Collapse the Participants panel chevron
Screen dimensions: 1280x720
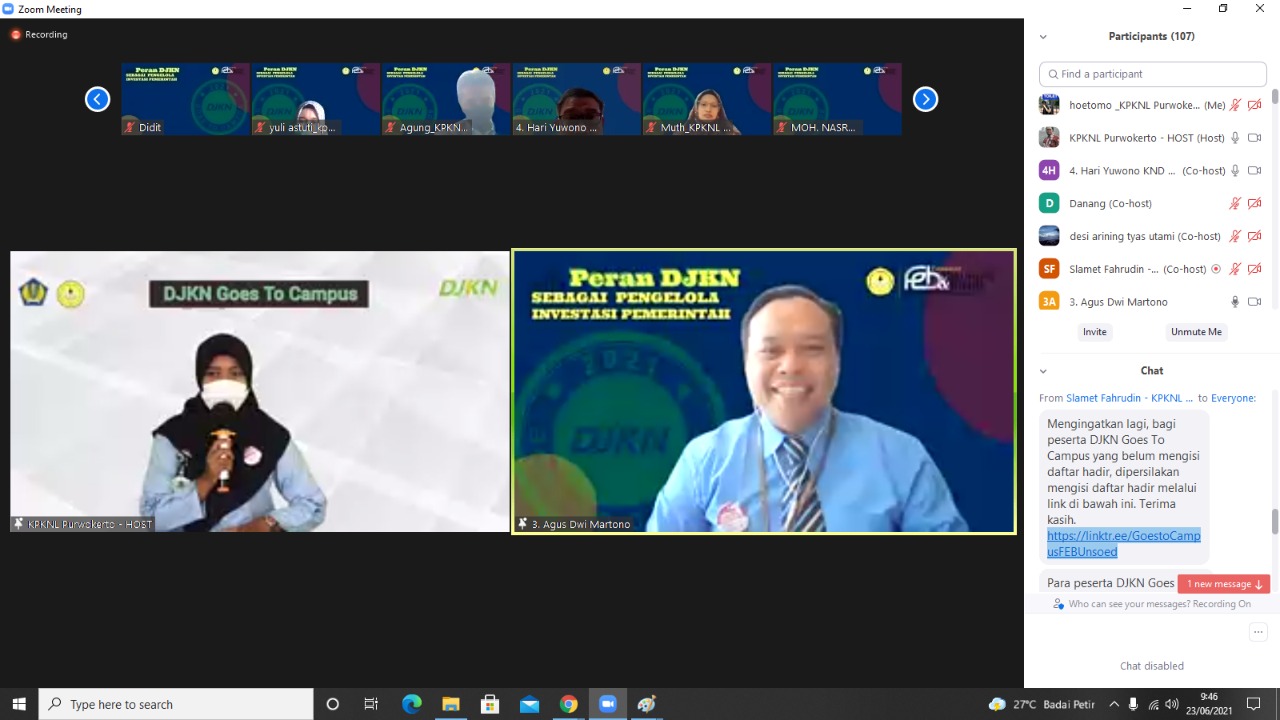tap(1043, 37)
